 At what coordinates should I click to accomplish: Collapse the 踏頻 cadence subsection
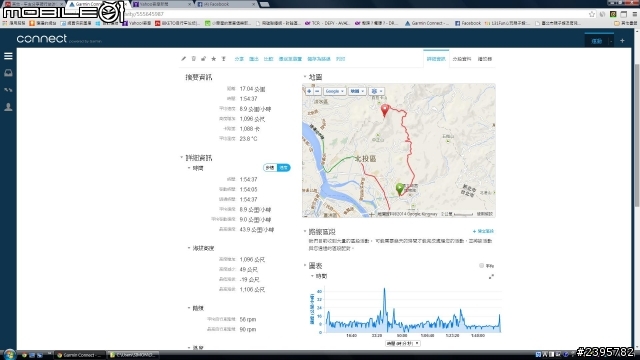pyautogui.click(x=189, y=308)
